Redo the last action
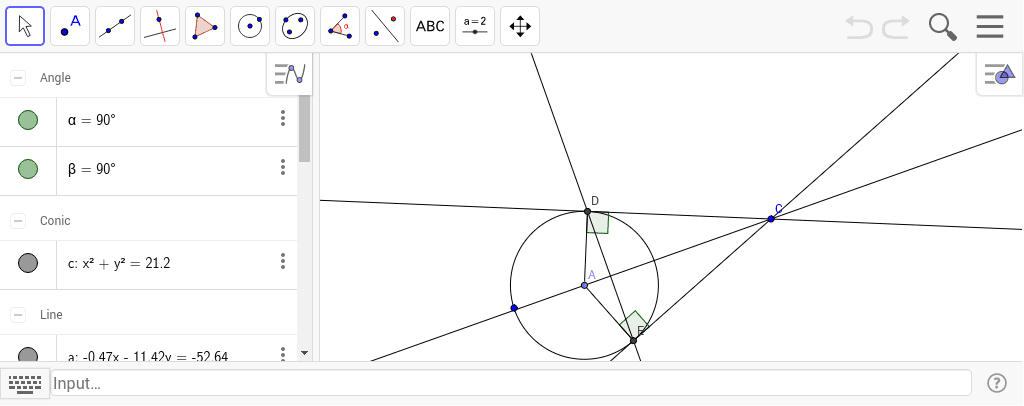Image resolution: width=1024 pixels, height=406 pixels. (896, 27)
